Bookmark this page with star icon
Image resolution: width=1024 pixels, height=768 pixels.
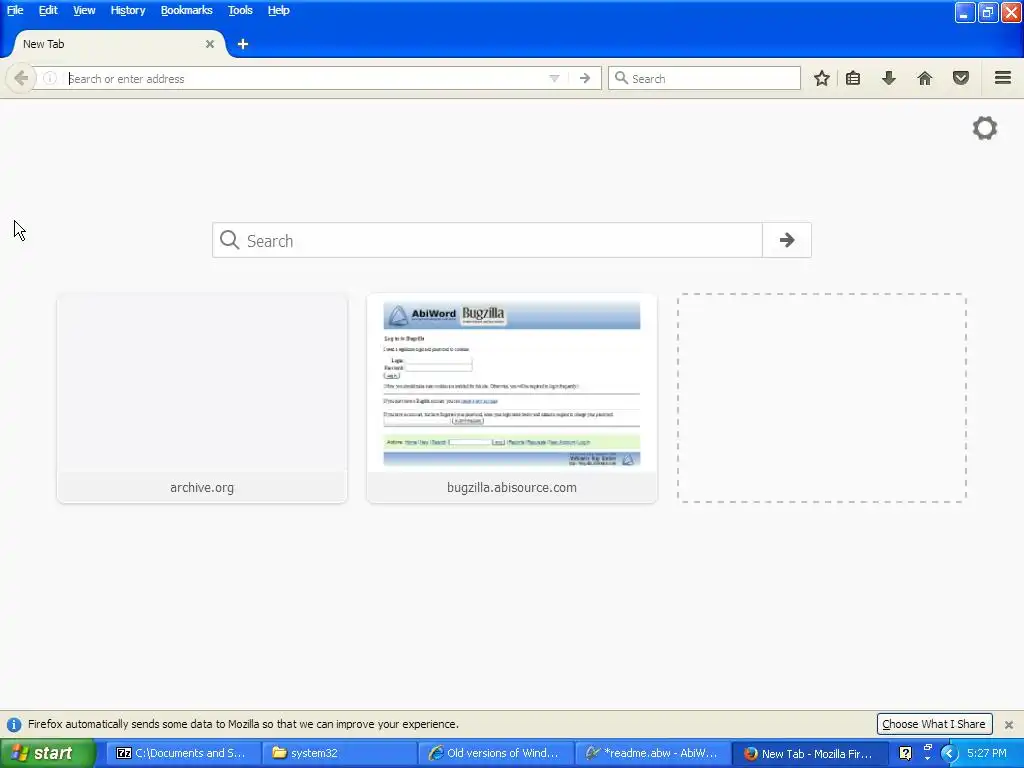(822, 78)
